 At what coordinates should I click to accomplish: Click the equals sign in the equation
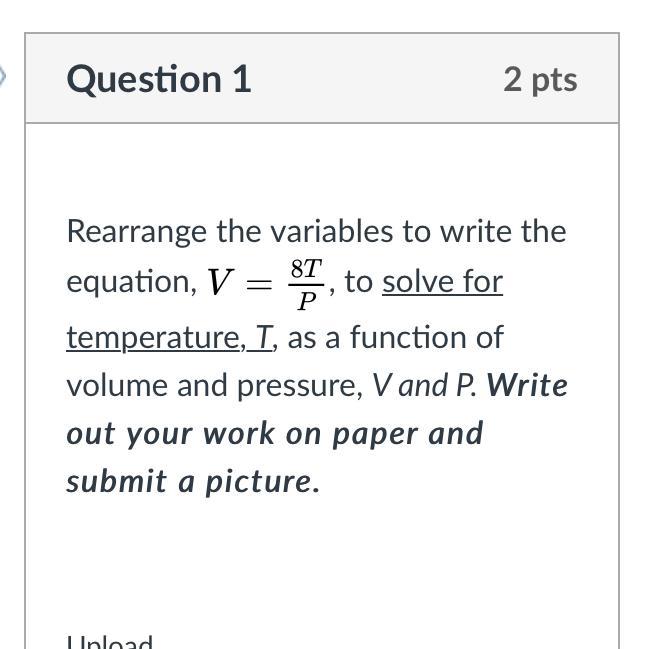(x=258, y=284)
